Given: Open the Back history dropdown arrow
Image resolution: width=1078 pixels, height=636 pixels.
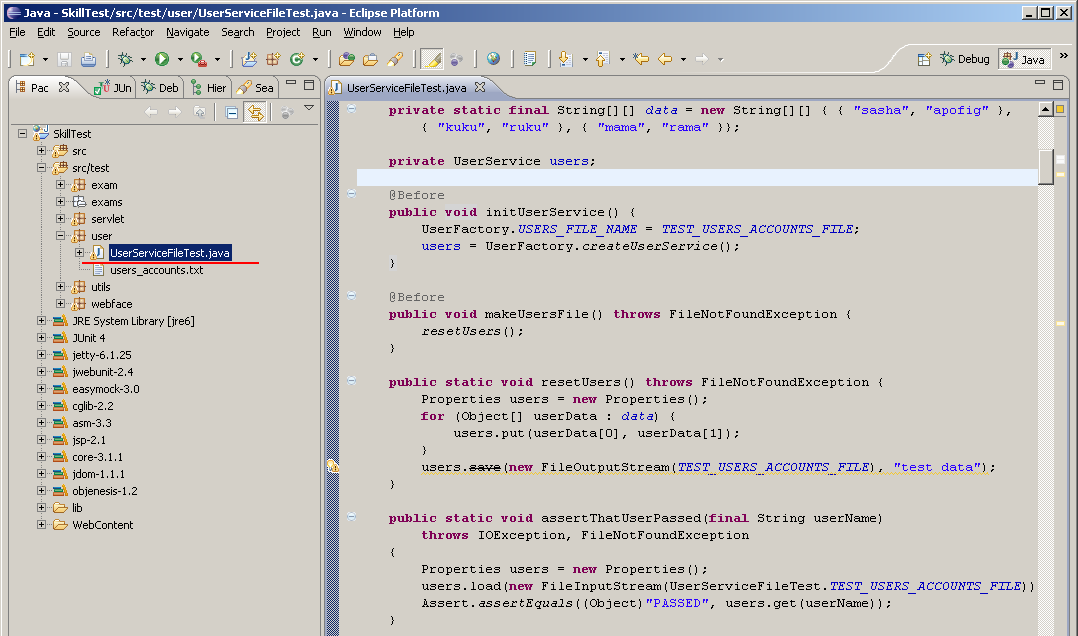Looking at the screenshot, I should [683, 59].
